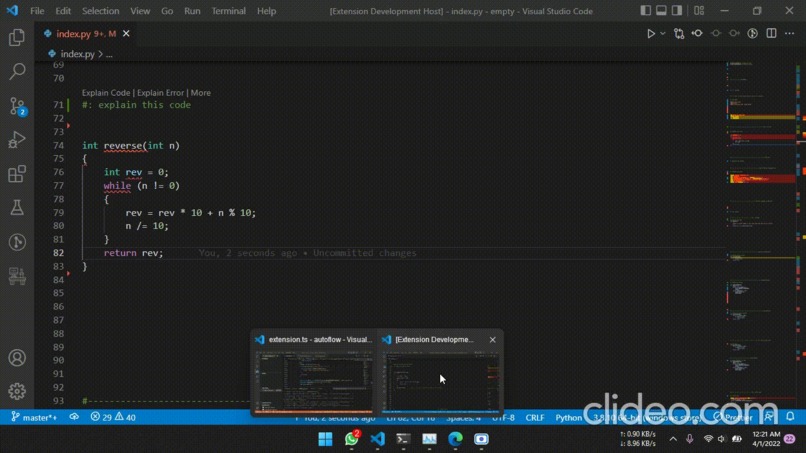Open WhatsApp from the taskbar
806x453 pixels.
pos(352,439)
